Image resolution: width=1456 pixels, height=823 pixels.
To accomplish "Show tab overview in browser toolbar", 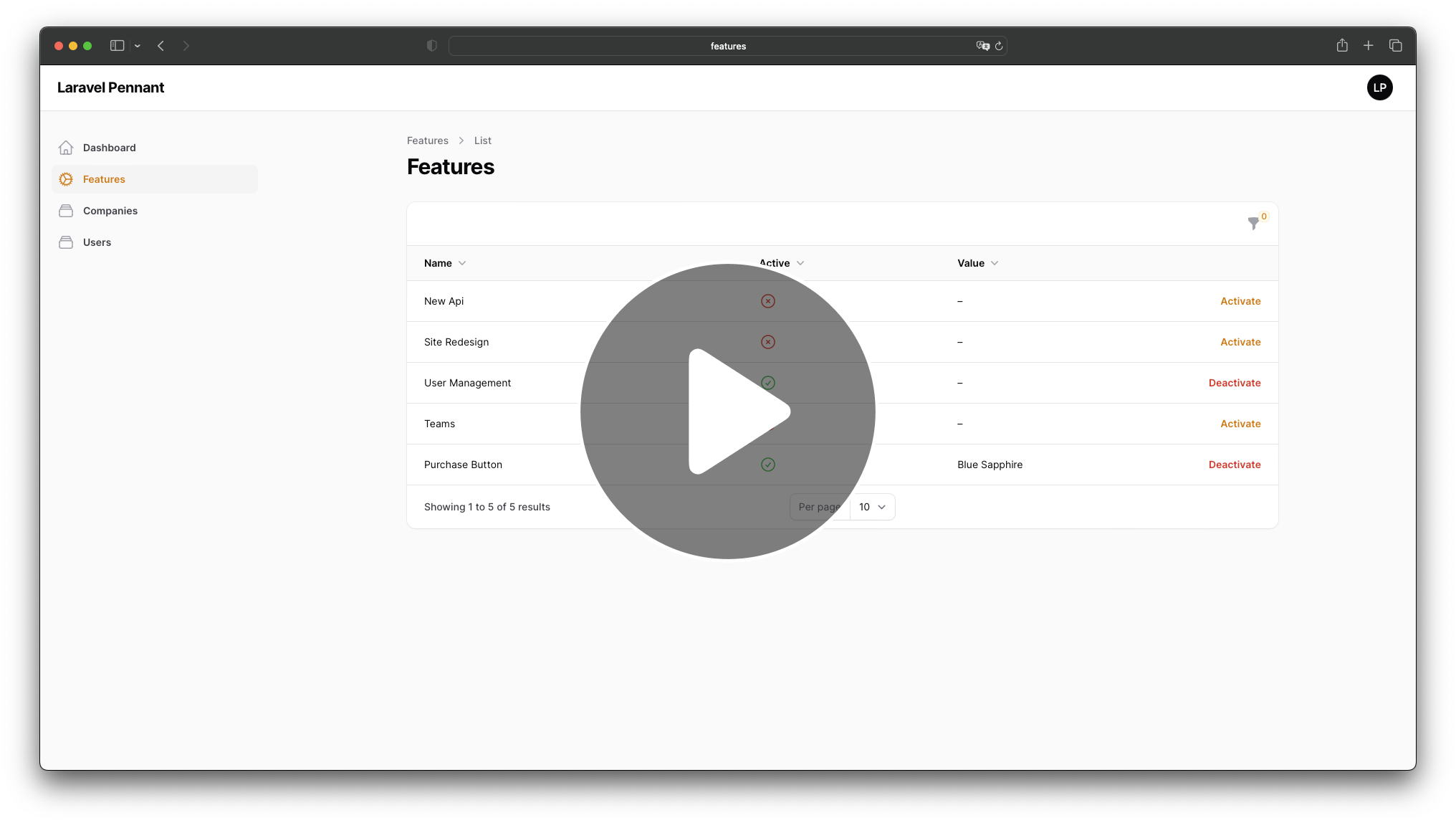I will click(1395, 46).
